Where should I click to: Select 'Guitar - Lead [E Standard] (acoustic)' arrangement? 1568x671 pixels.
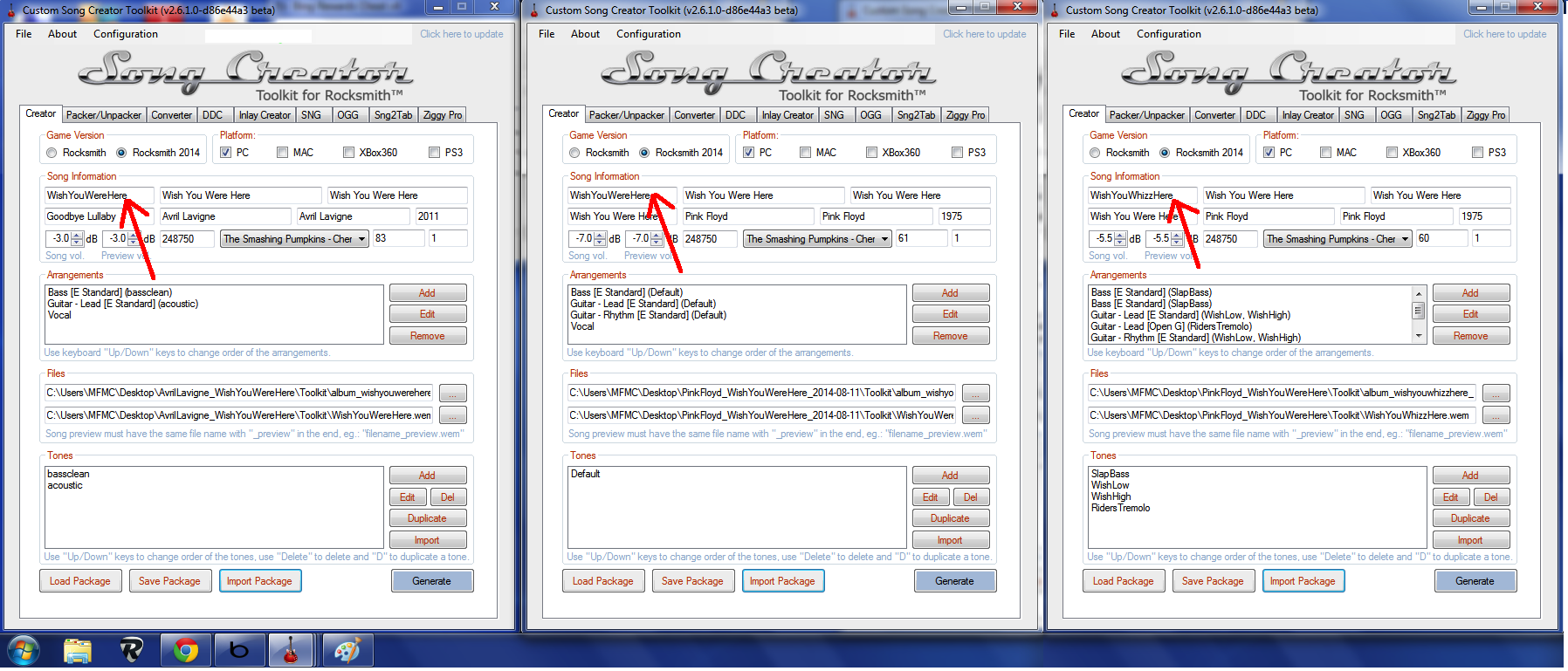[123, 304]
